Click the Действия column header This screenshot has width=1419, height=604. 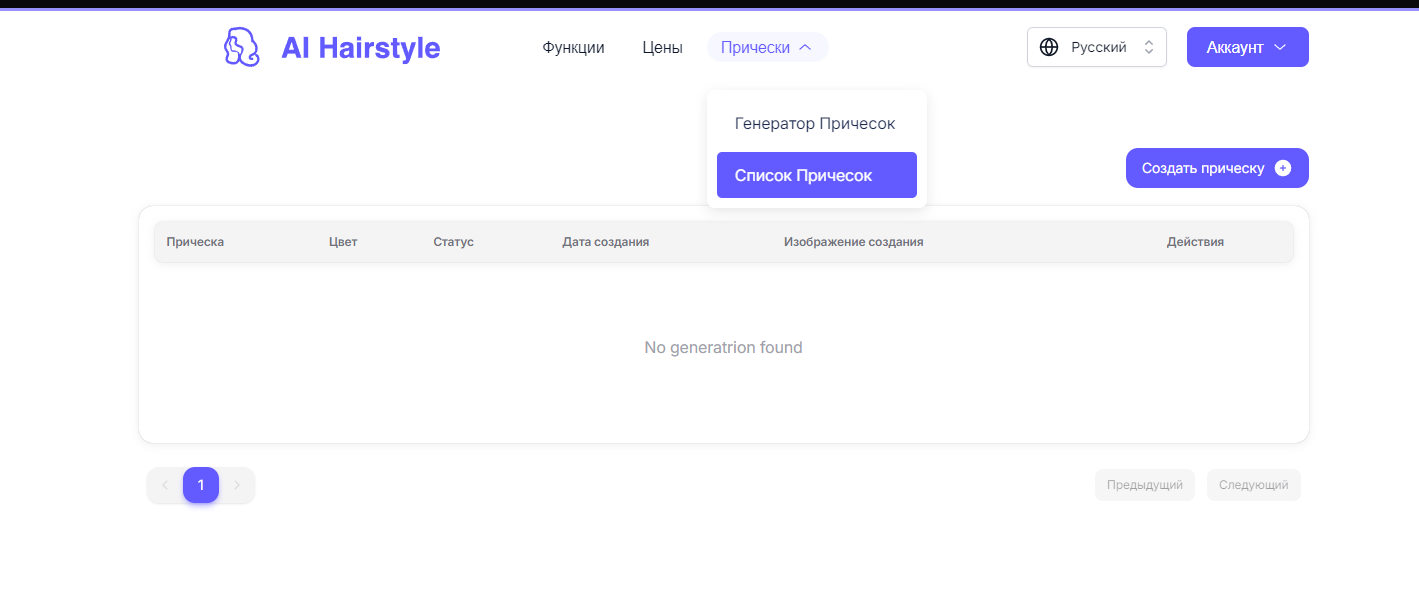click(1195, 242)
